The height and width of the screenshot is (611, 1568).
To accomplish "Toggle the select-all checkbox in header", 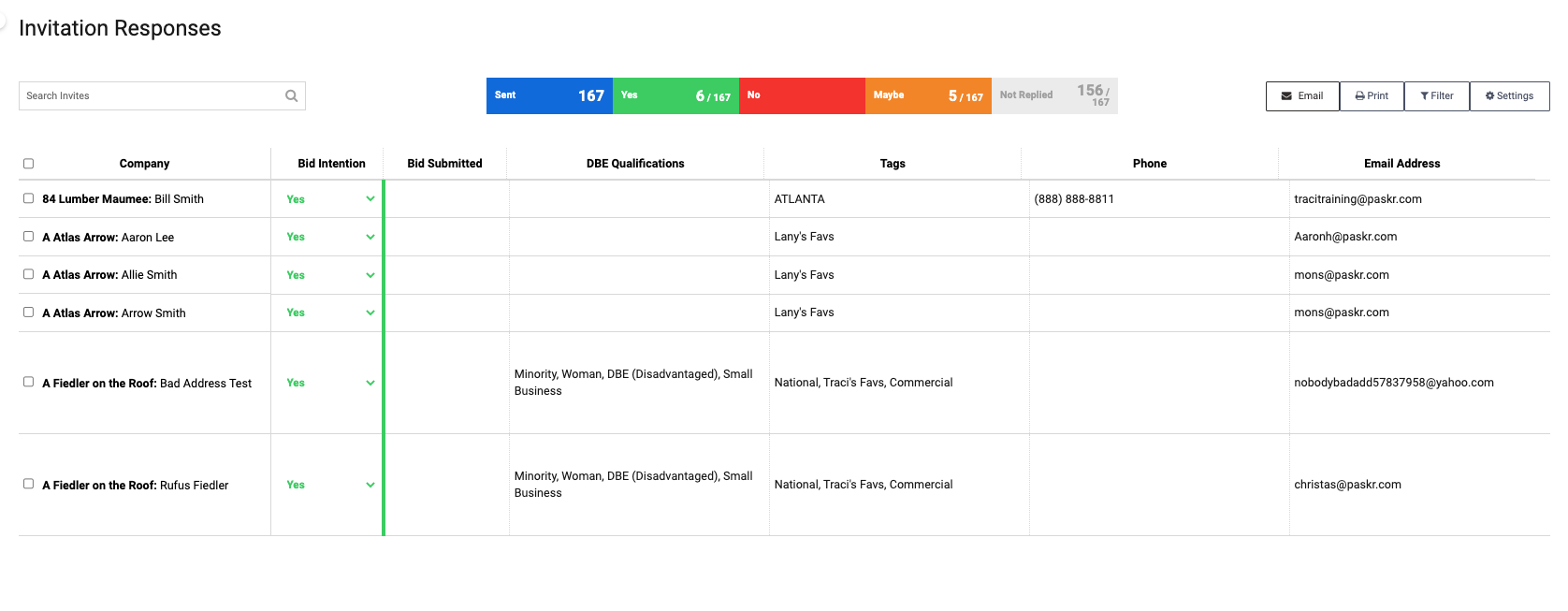I will pos(28,164).
